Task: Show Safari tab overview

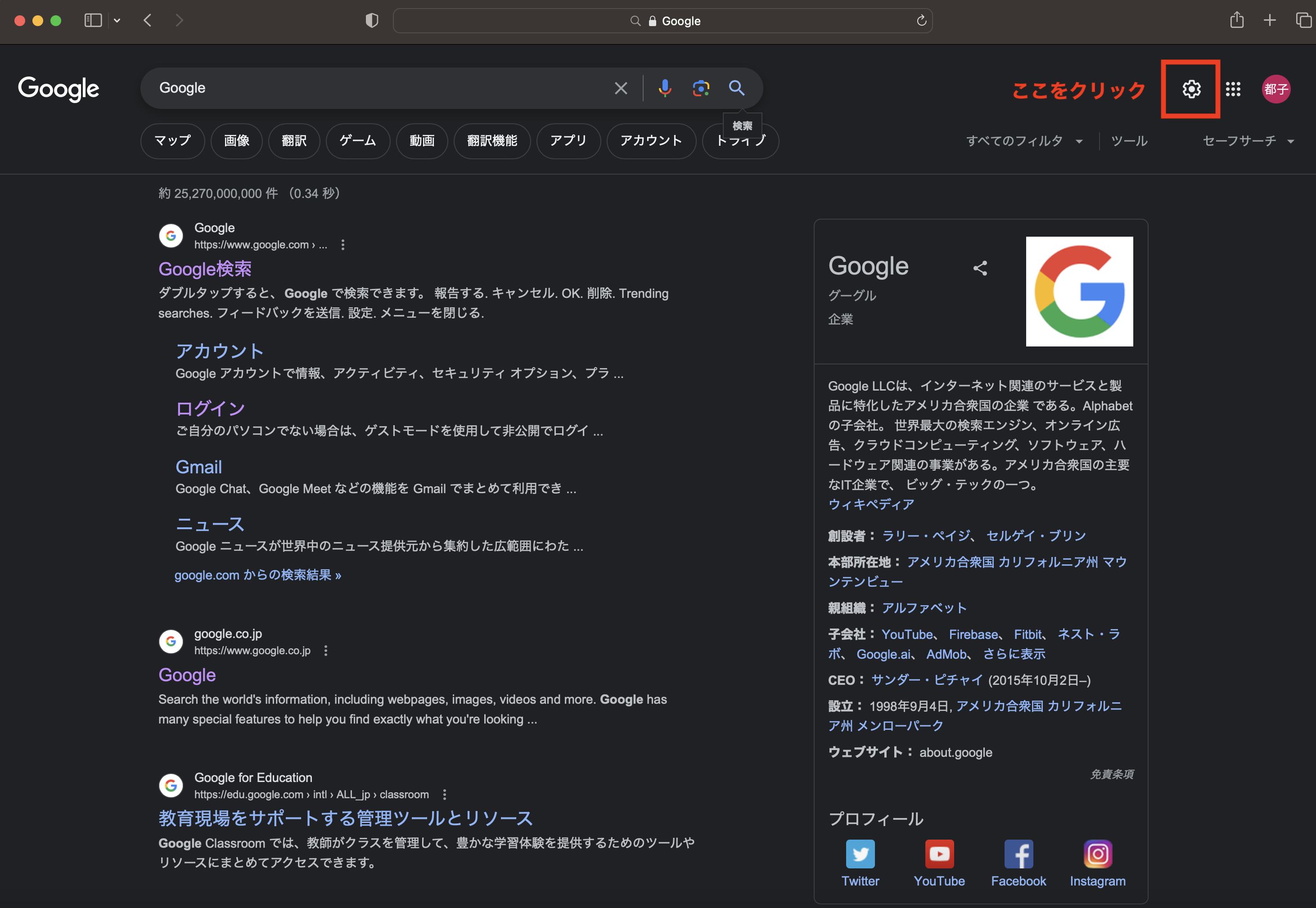Action: click(x=1303, y=20)
